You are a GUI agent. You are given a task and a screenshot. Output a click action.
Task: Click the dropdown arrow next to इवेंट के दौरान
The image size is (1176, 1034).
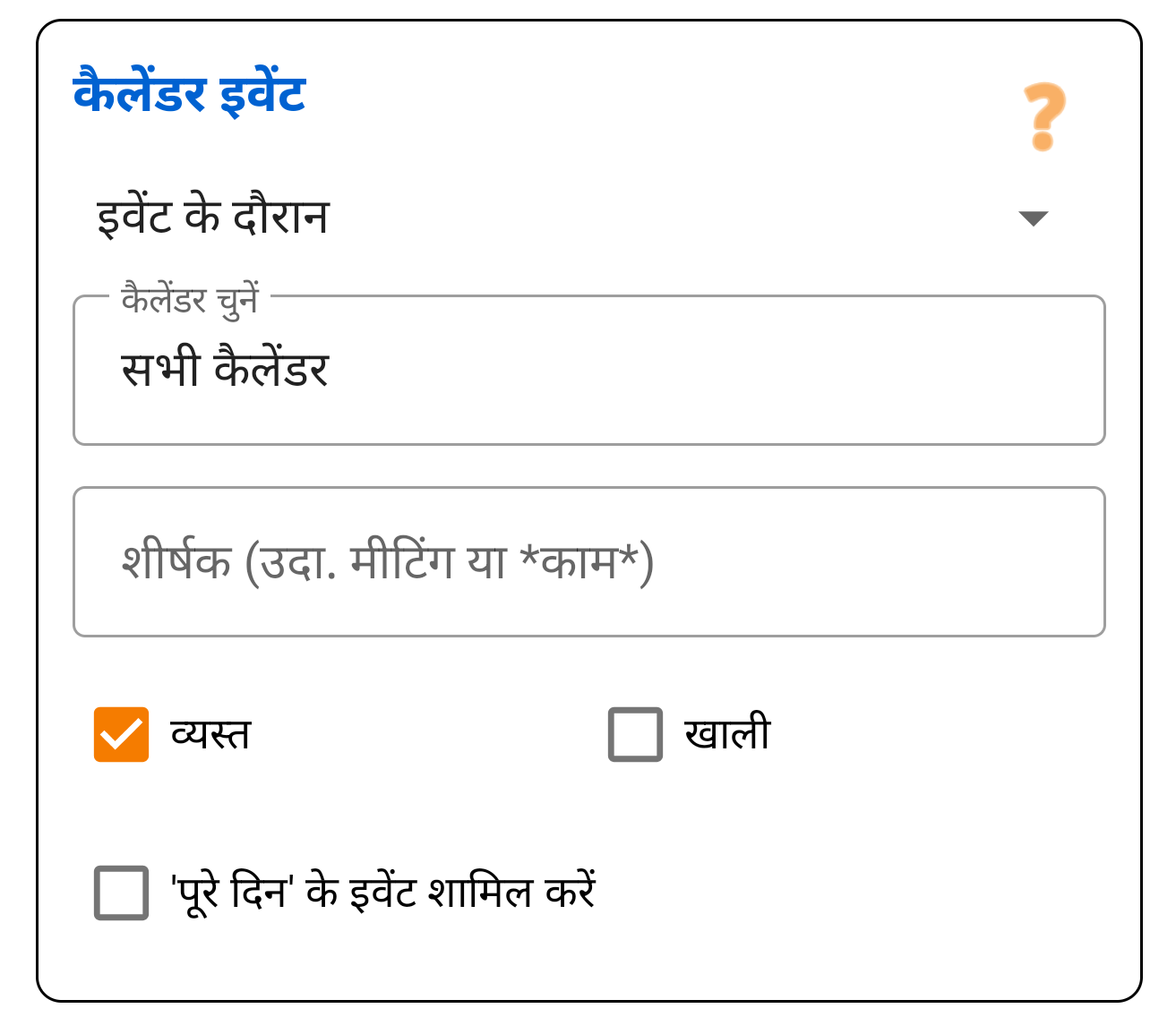pos(1033,218)
